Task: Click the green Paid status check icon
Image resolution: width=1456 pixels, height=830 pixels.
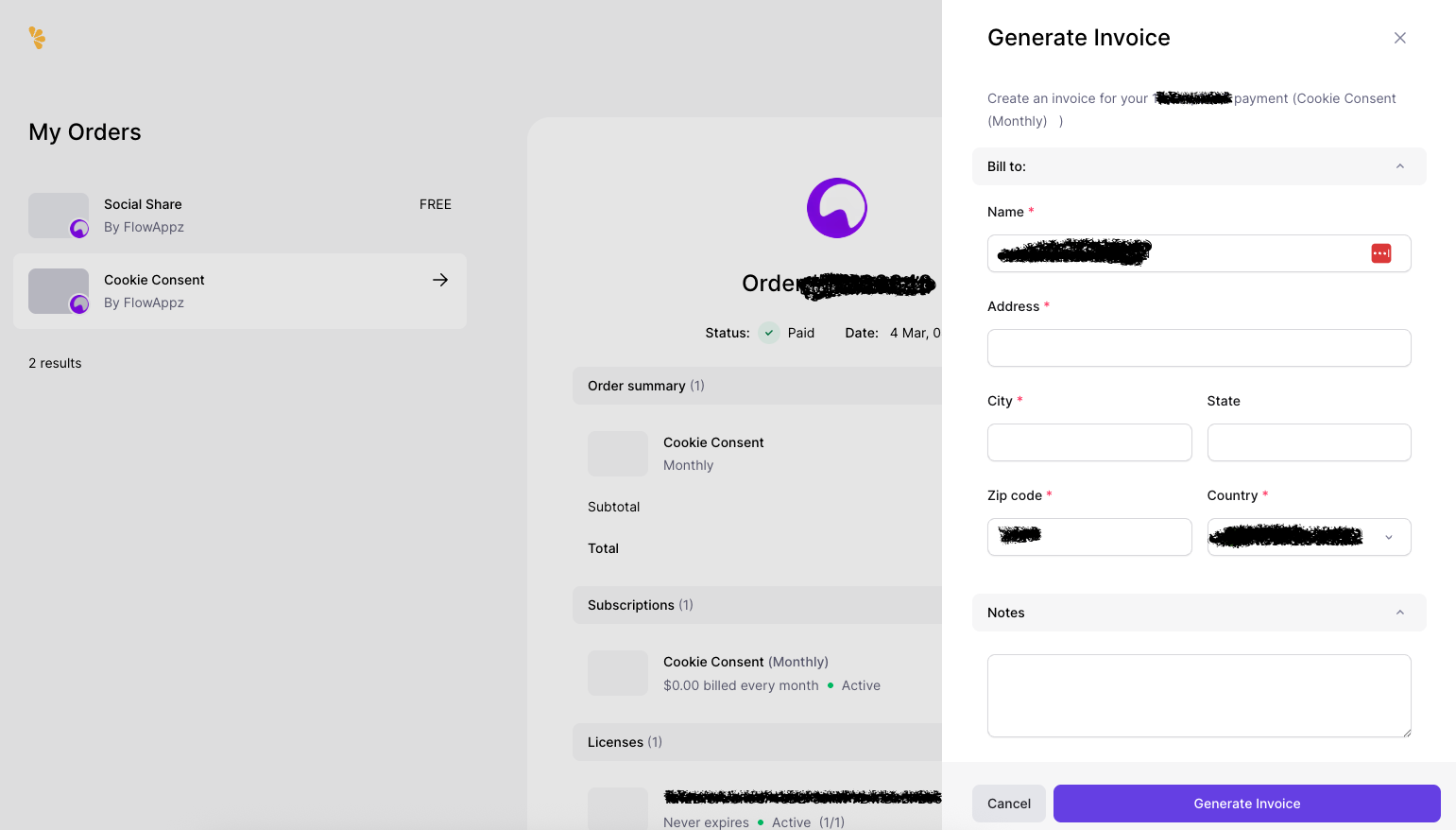Action: click(x=769, y=333)
